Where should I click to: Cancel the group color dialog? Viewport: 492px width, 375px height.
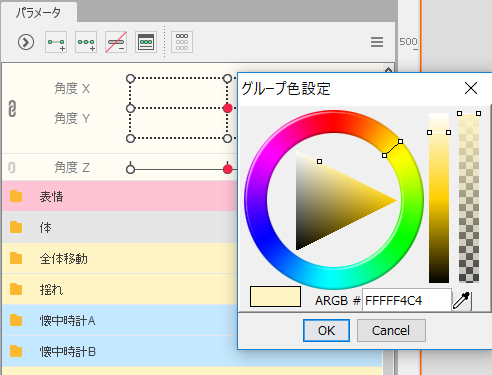click(391, 330)
